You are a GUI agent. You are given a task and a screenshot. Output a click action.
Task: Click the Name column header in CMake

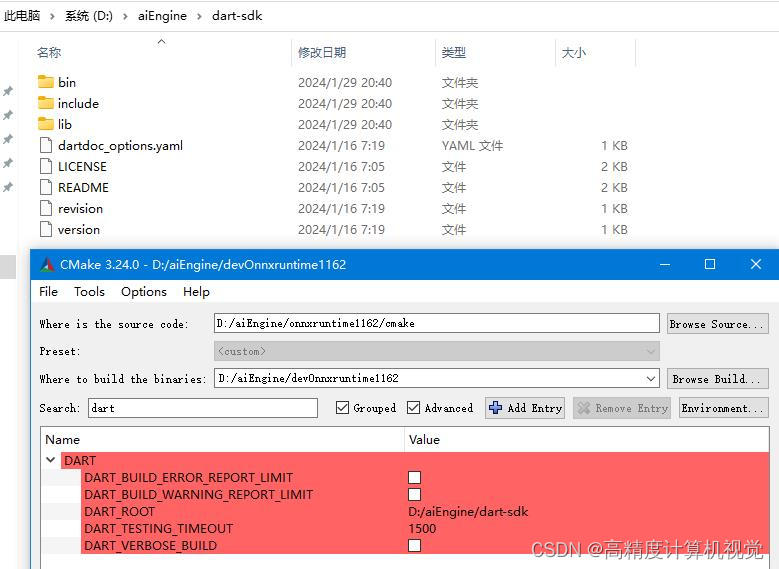click(63, 439)
